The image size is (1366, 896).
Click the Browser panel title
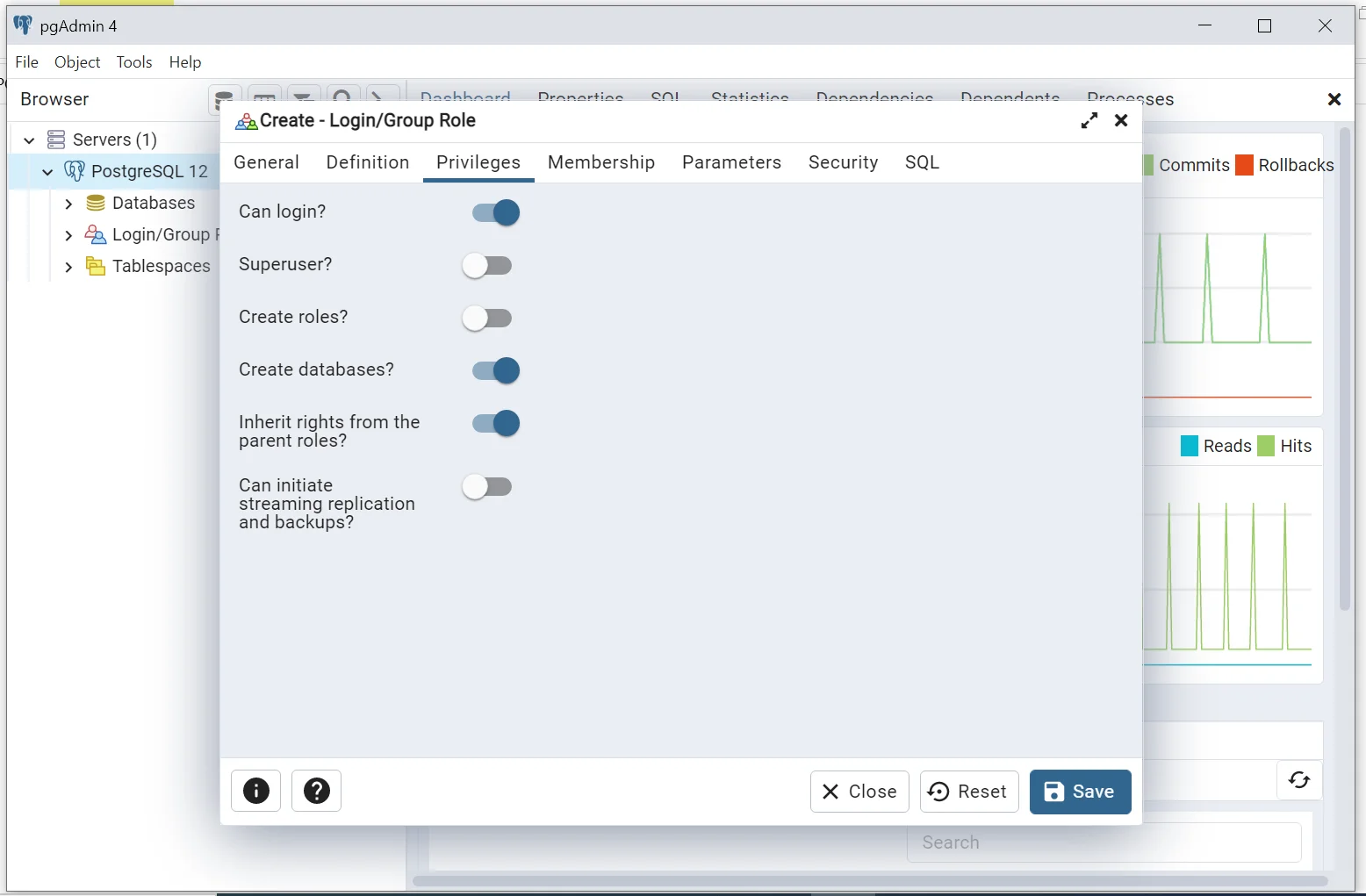pyautogui.click(x=54, y=99)
